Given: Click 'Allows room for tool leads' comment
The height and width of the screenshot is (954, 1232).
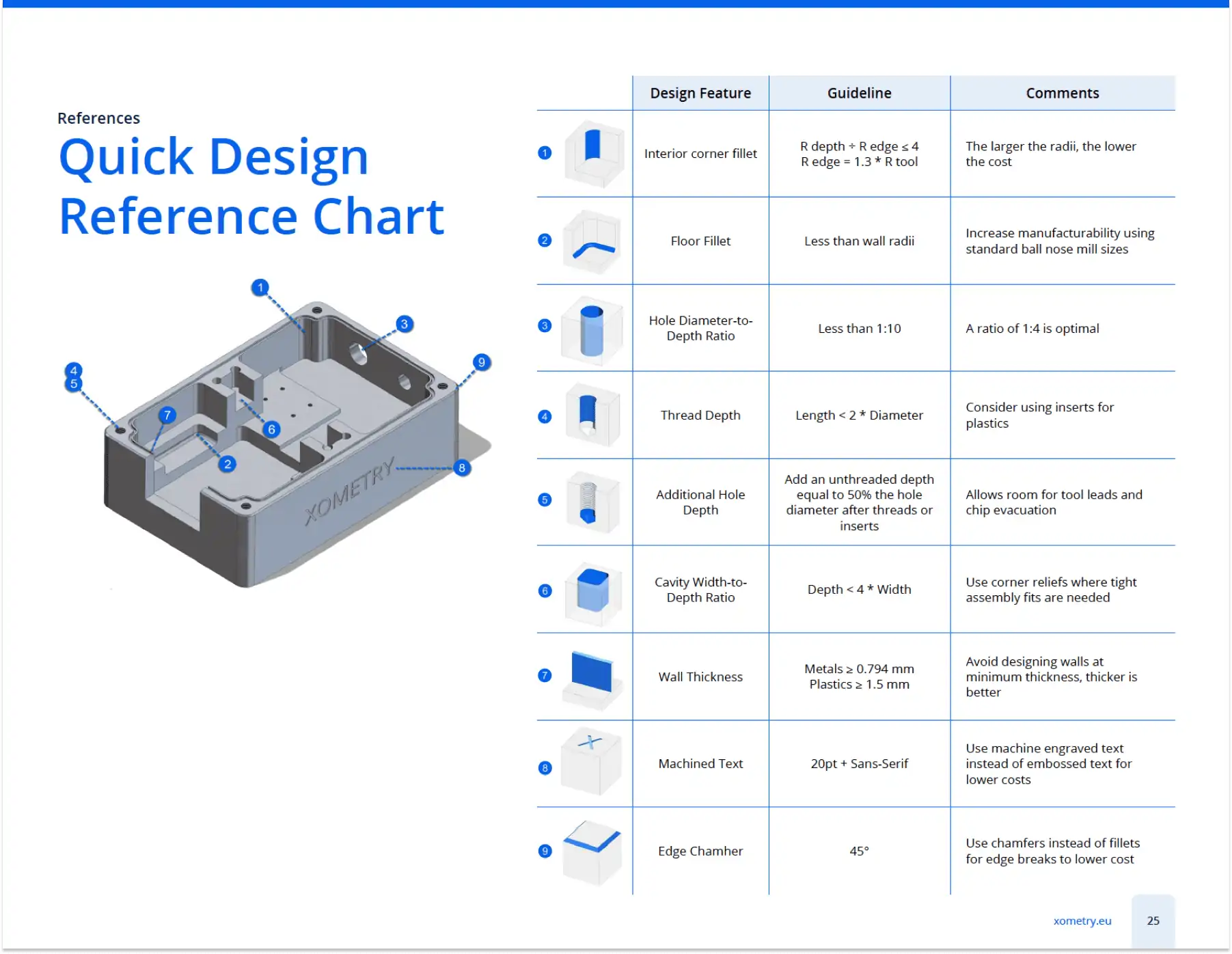Looking at the screenshot, I should [1054, 502].
